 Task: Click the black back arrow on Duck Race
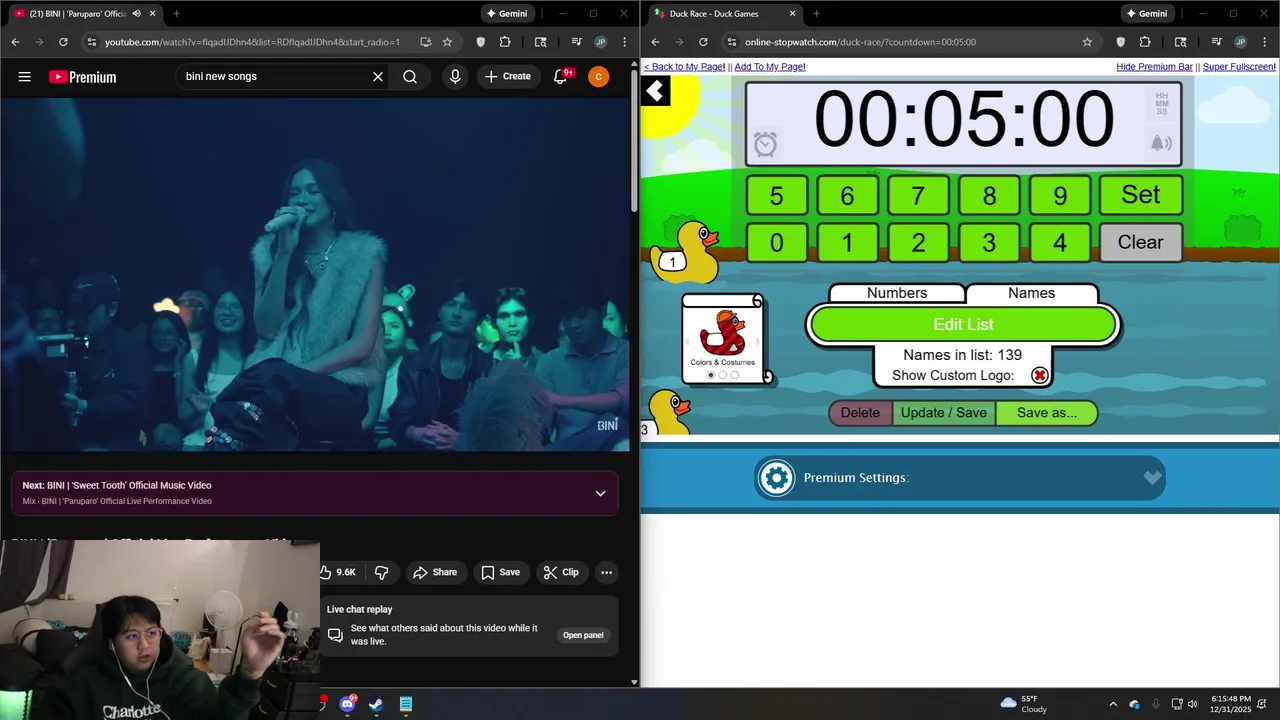655,92
